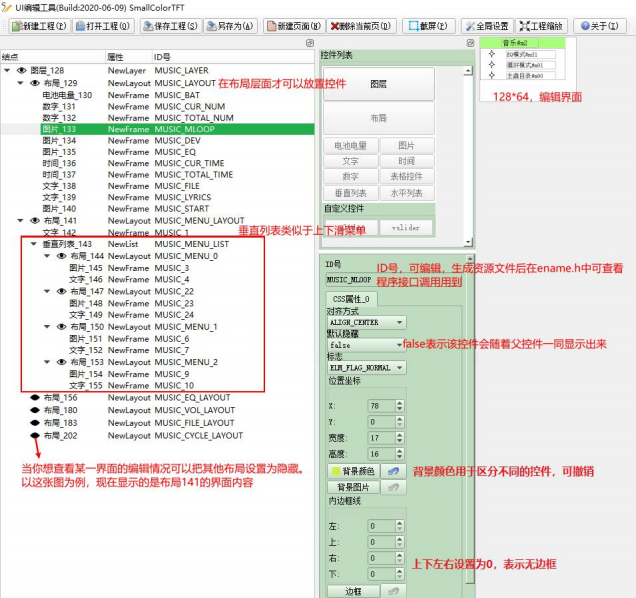Image resolution: width=636 pixels, height=598 pixels.
Task: Decrease the 高度 height value
Action: pos(400,457)
